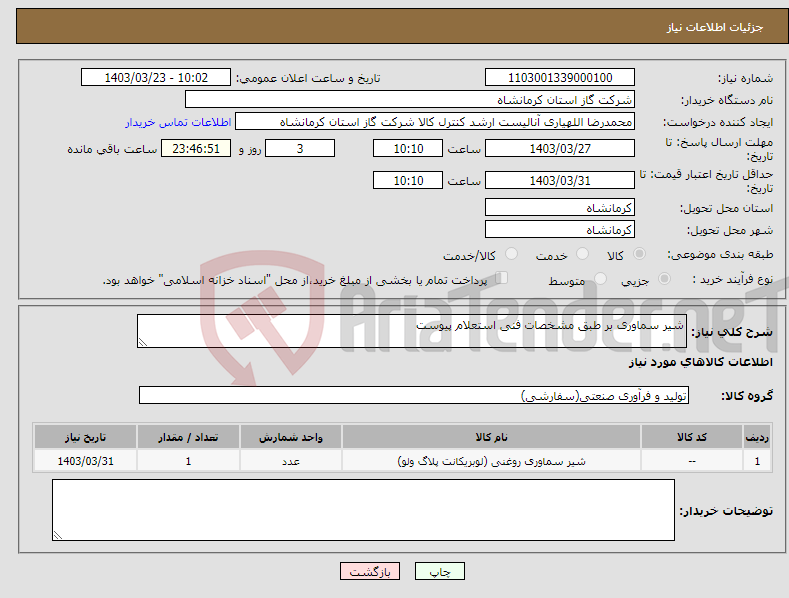Viewport: 789px width, 598px height.
Task: Click the گروه کالا field تولید و فرآوری صنعتی
Action: point(414,396)
